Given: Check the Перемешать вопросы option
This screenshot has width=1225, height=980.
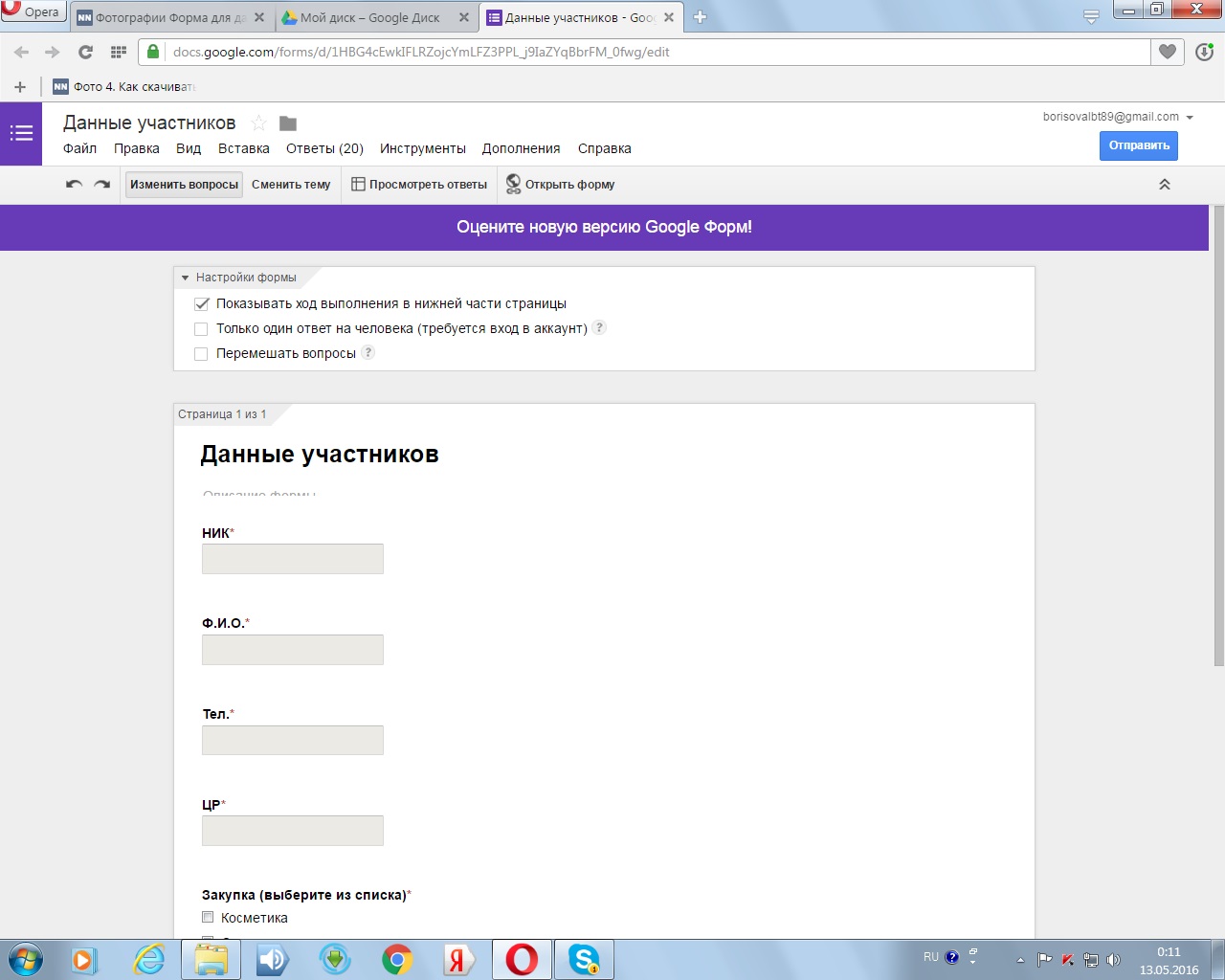Looking at the screenshot, I should click(201, 354).
